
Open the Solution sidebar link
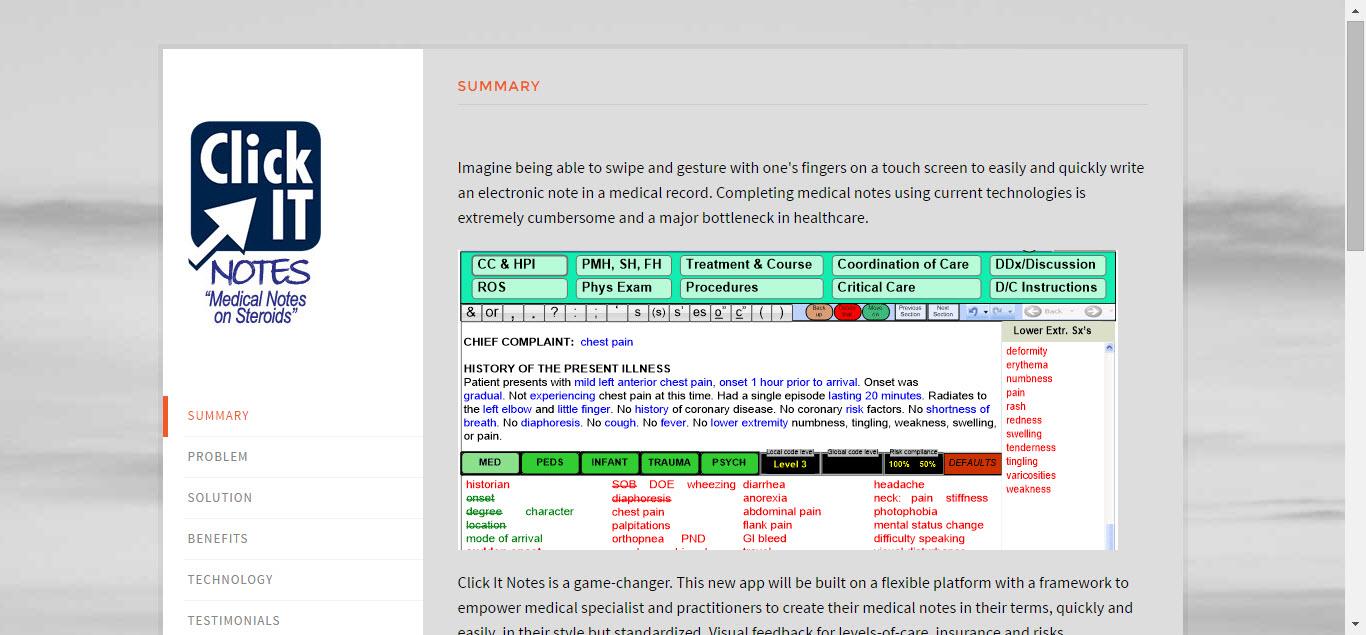coord(220,498)
